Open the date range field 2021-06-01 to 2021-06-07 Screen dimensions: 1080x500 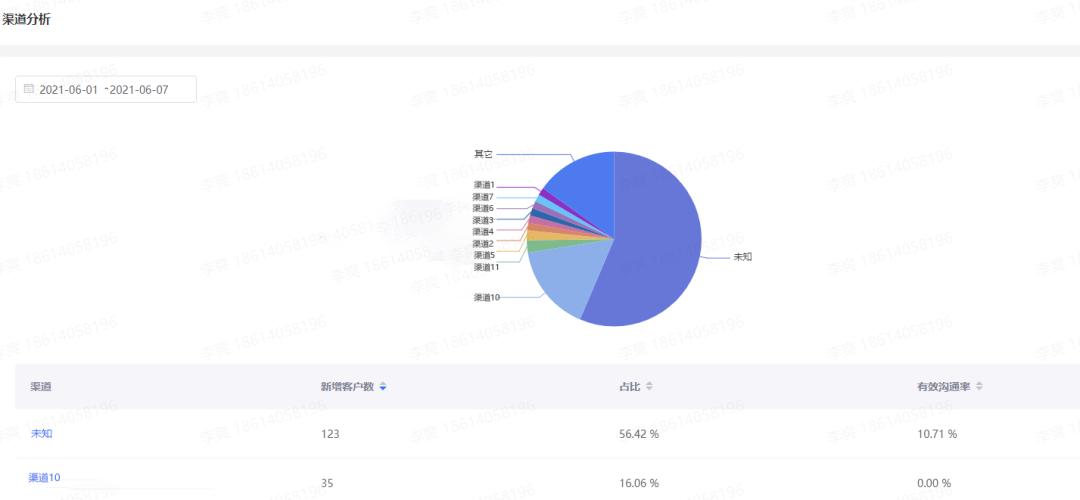(106, 90)
